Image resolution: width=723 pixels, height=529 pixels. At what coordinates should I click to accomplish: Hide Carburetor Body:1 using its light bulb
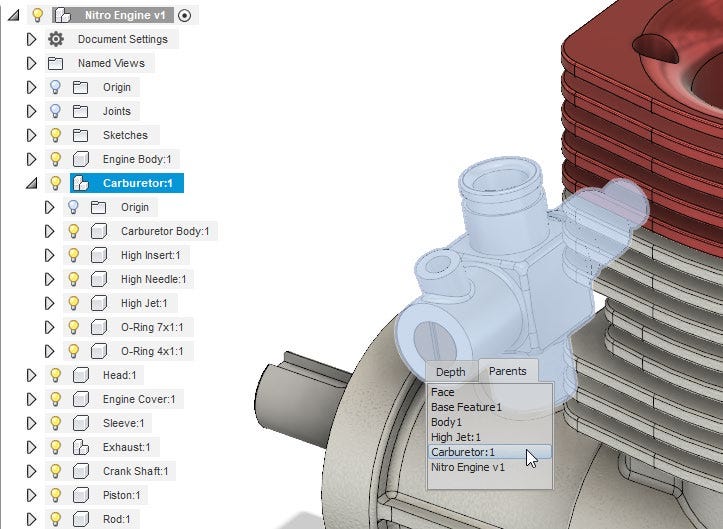coord(73,231)
